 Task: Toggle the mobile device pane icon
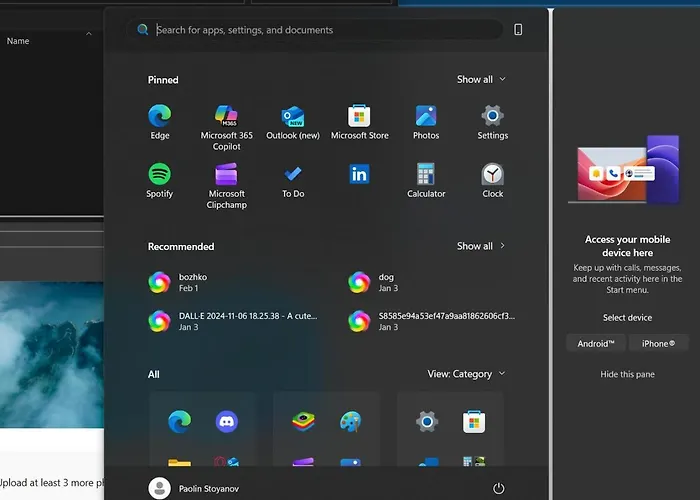click(518, 30)
